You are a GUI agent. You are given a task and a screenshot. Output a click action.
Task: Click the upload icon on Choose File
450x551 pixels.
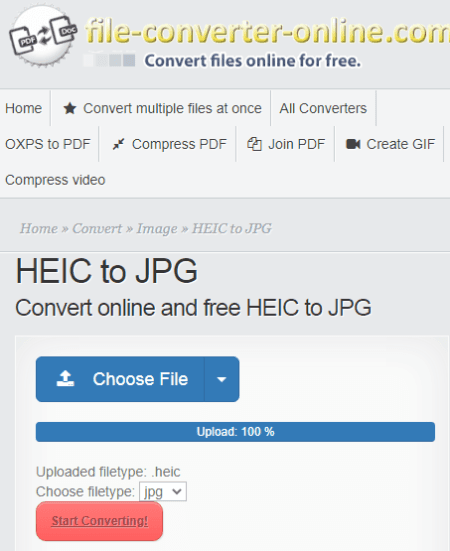(65, 379)
